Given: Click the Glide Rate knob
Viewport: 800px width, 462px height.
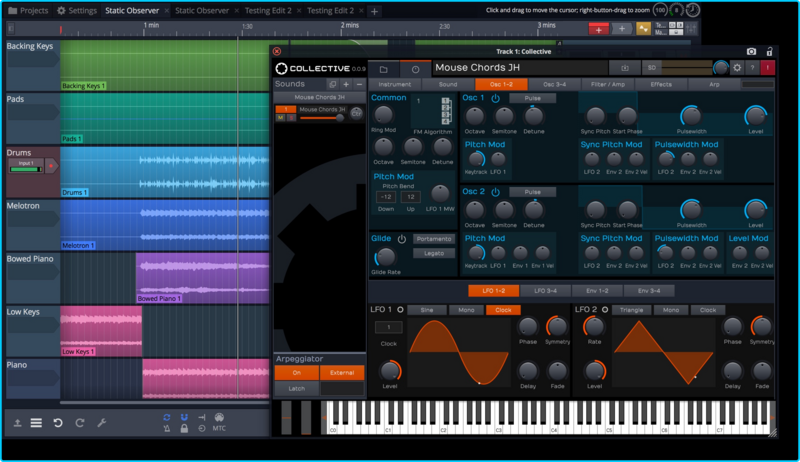Looking at the screenshot, I should pos(385,257).
